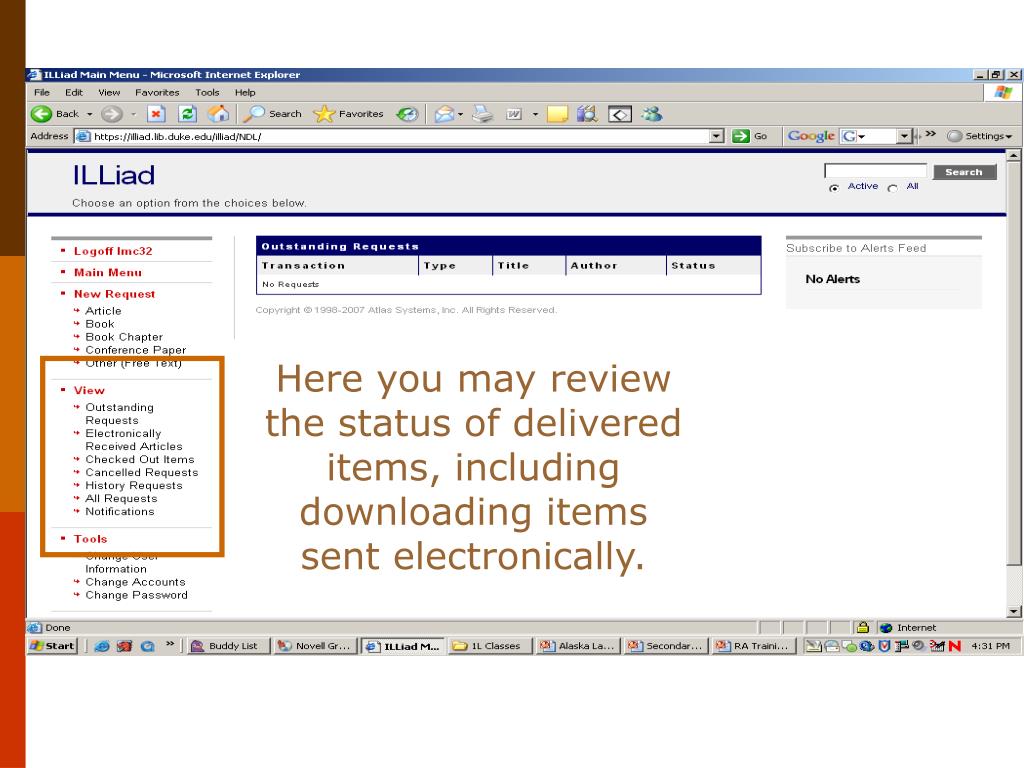This screenshot has width=1024, height=768.
Task: Select the Active radio button
Action: tap(834, 188)
